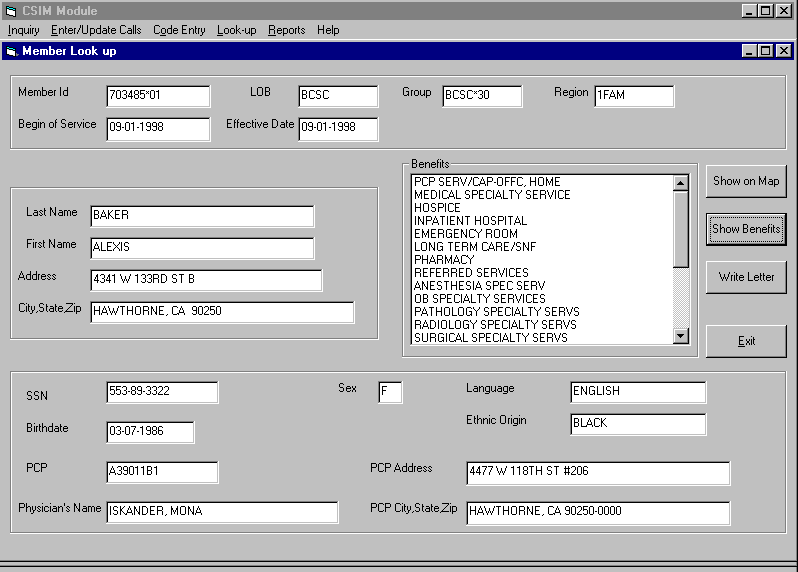This screenshot has height=572, width=798.
Task: Click the Group field showing BCSC*30
Action: [x=482, y=96]
